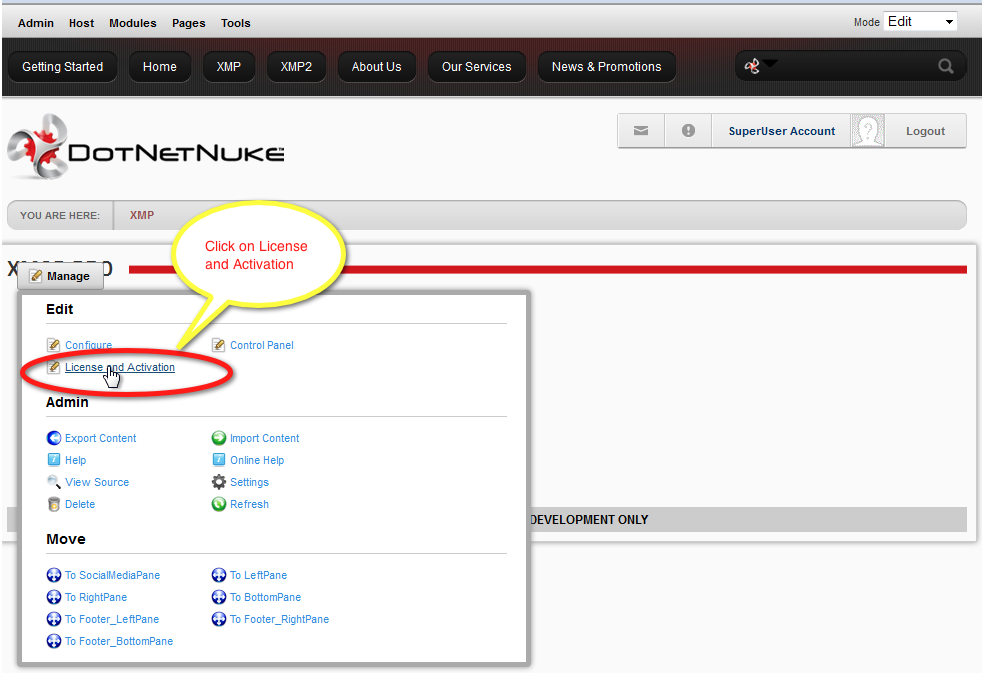The height and width of the screenshot is (673, 982).
Task: Click the View Source magnifier icon
Action: [x=54, y=481]
